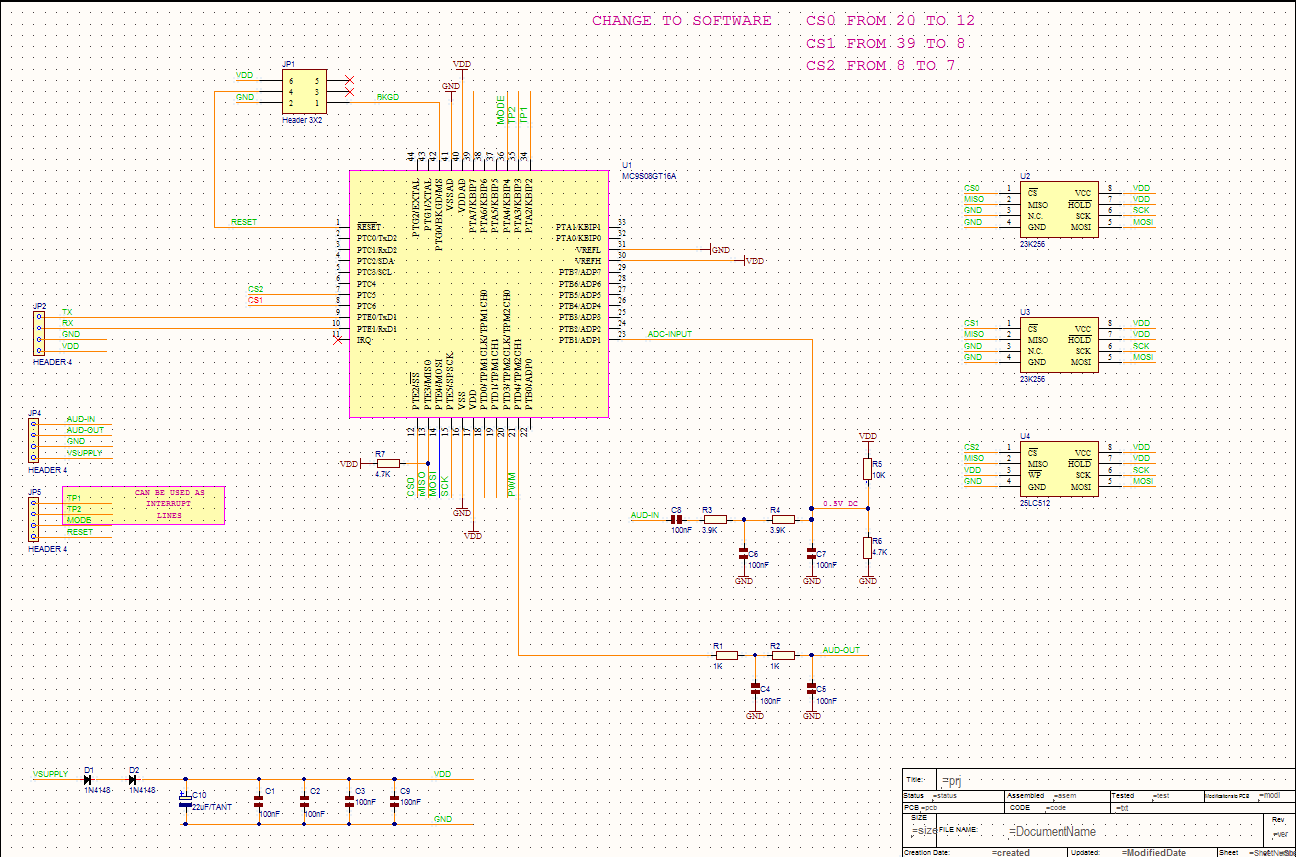This screenshot has width=1296, height=857.
Task: Select the JP1 Header 3X2 connector
Action: (303, 90)
